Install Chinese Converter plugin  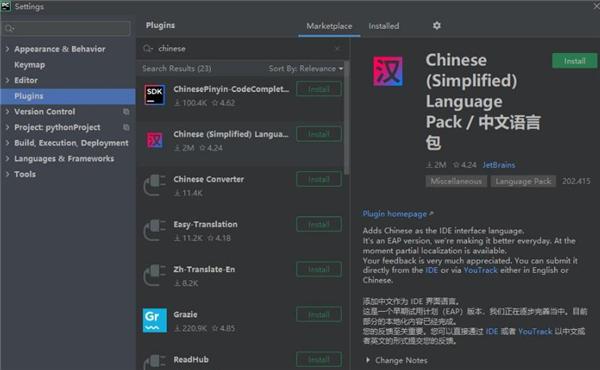click(319, 179)
